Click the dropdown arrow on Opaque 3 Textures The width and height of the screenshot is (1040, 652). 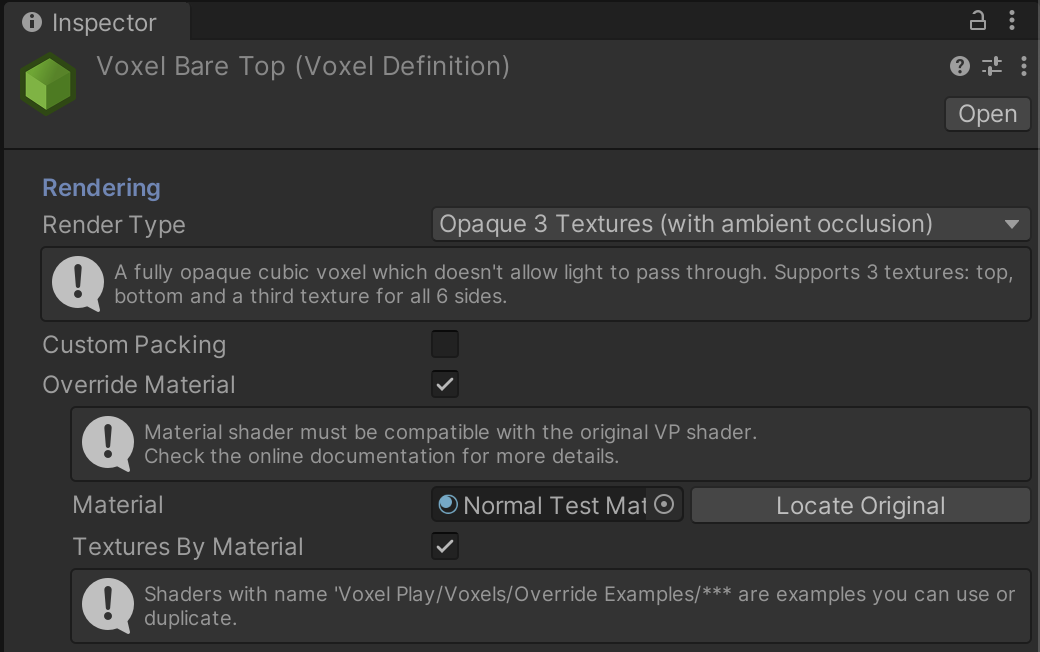1013,224
